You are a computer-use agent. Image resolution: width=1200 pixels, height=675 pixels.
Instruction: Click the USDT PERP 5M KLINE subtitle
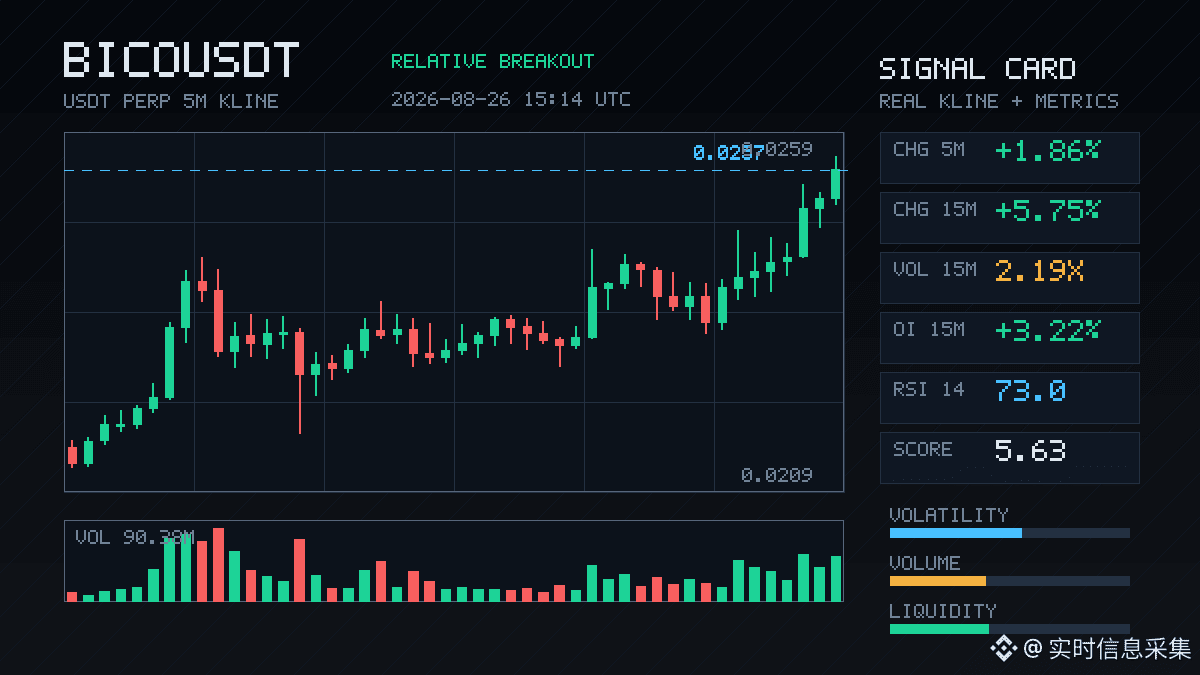pos(171,101)
